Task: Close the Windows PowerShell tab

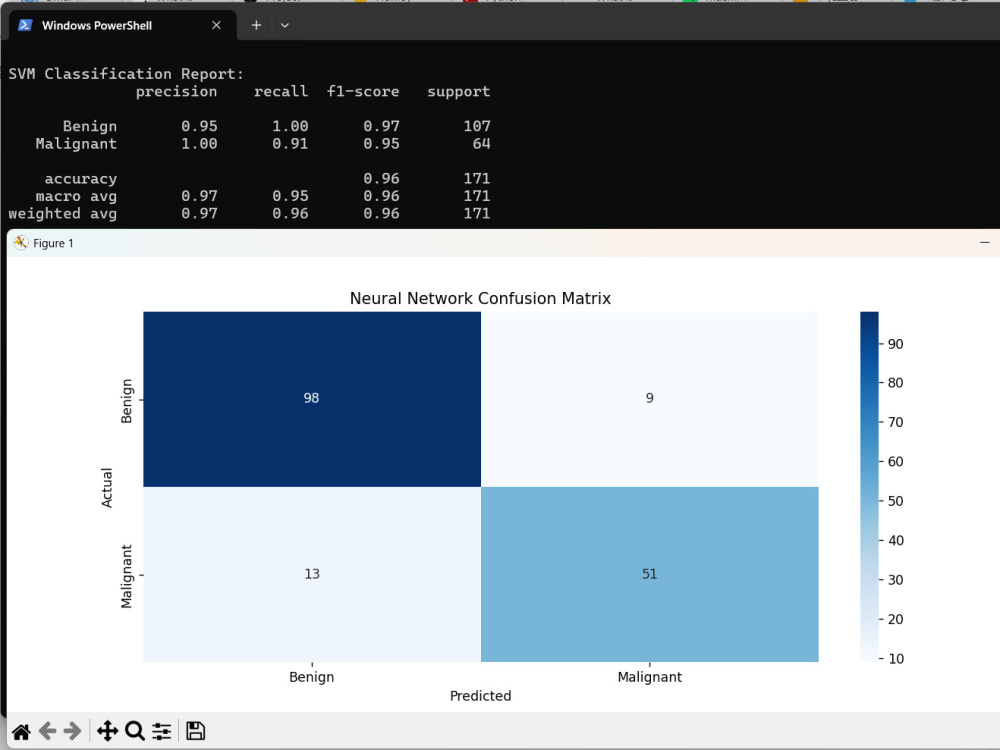Action: (x=216, y=26)
